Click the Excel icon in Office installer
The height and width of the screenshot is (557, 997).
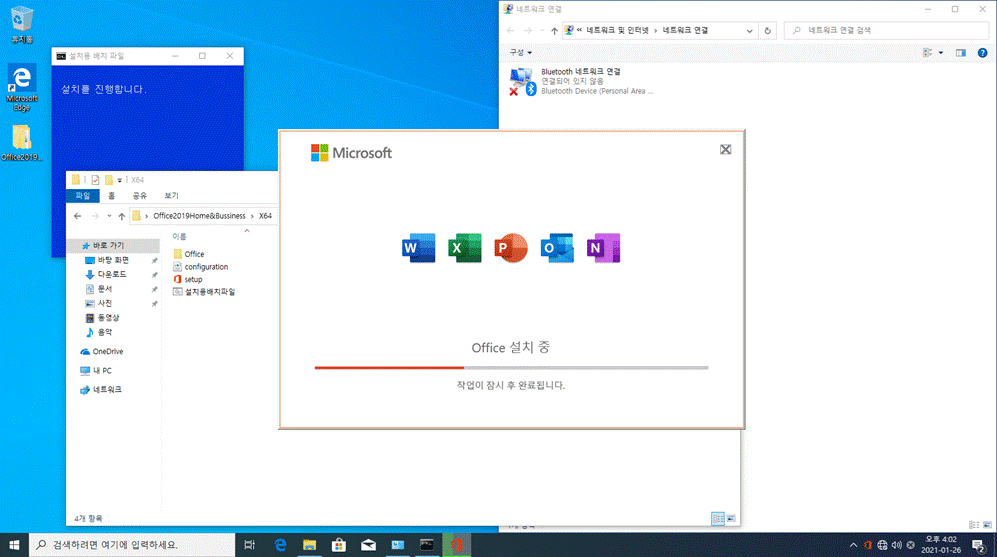(465, 248)
